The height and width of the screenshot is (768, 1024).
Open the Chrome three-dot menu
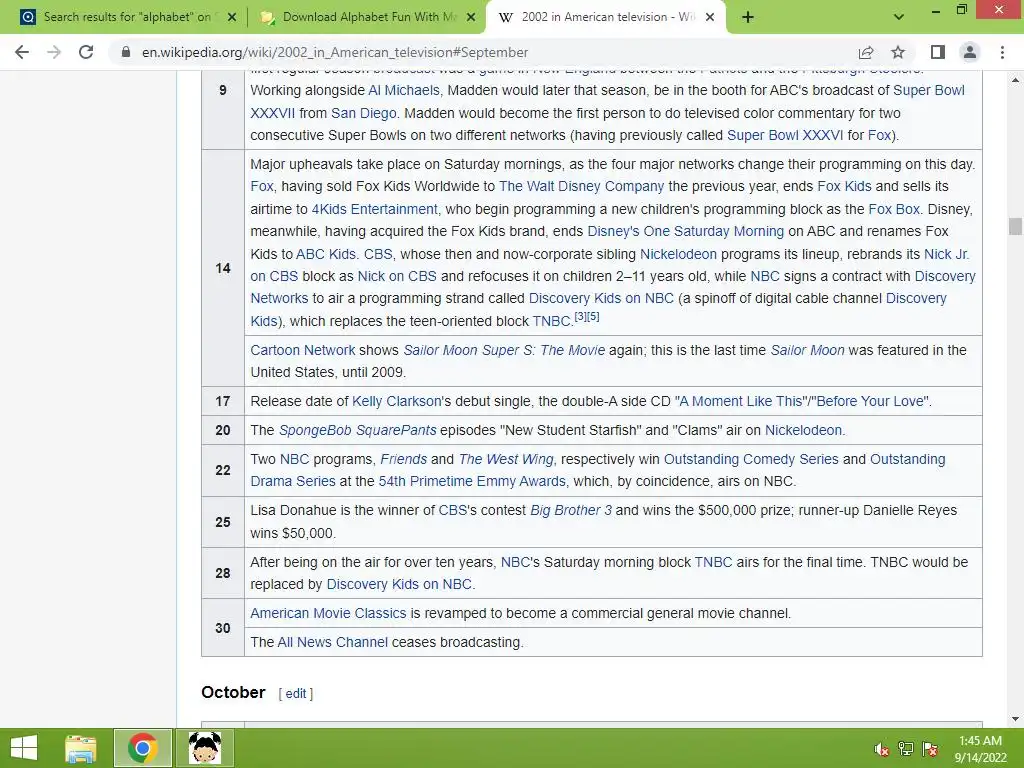click(x=1002, y=52)
